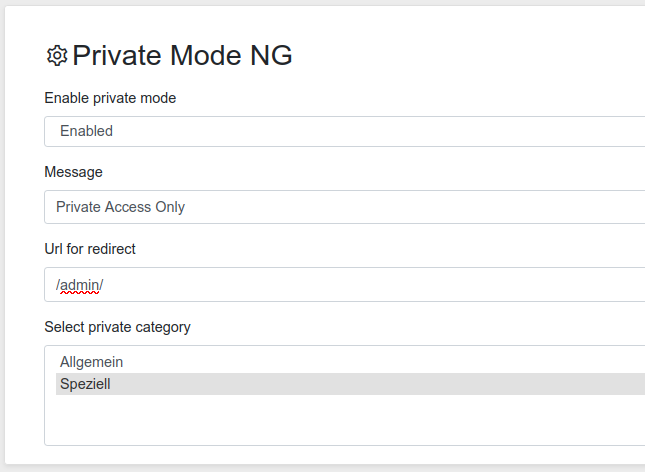Image resolution: width=645 pixels, height=472 pixels.
Task: Select the Speziell category option
Action: click(85, 383)
